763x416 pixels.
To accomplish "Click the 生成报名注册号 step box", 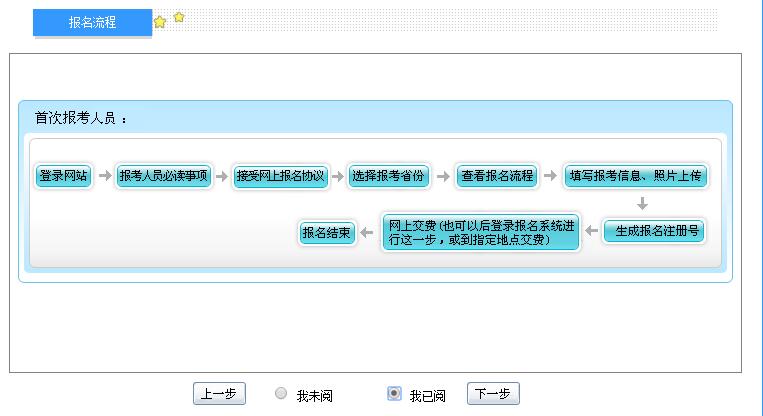I will 654,232.
